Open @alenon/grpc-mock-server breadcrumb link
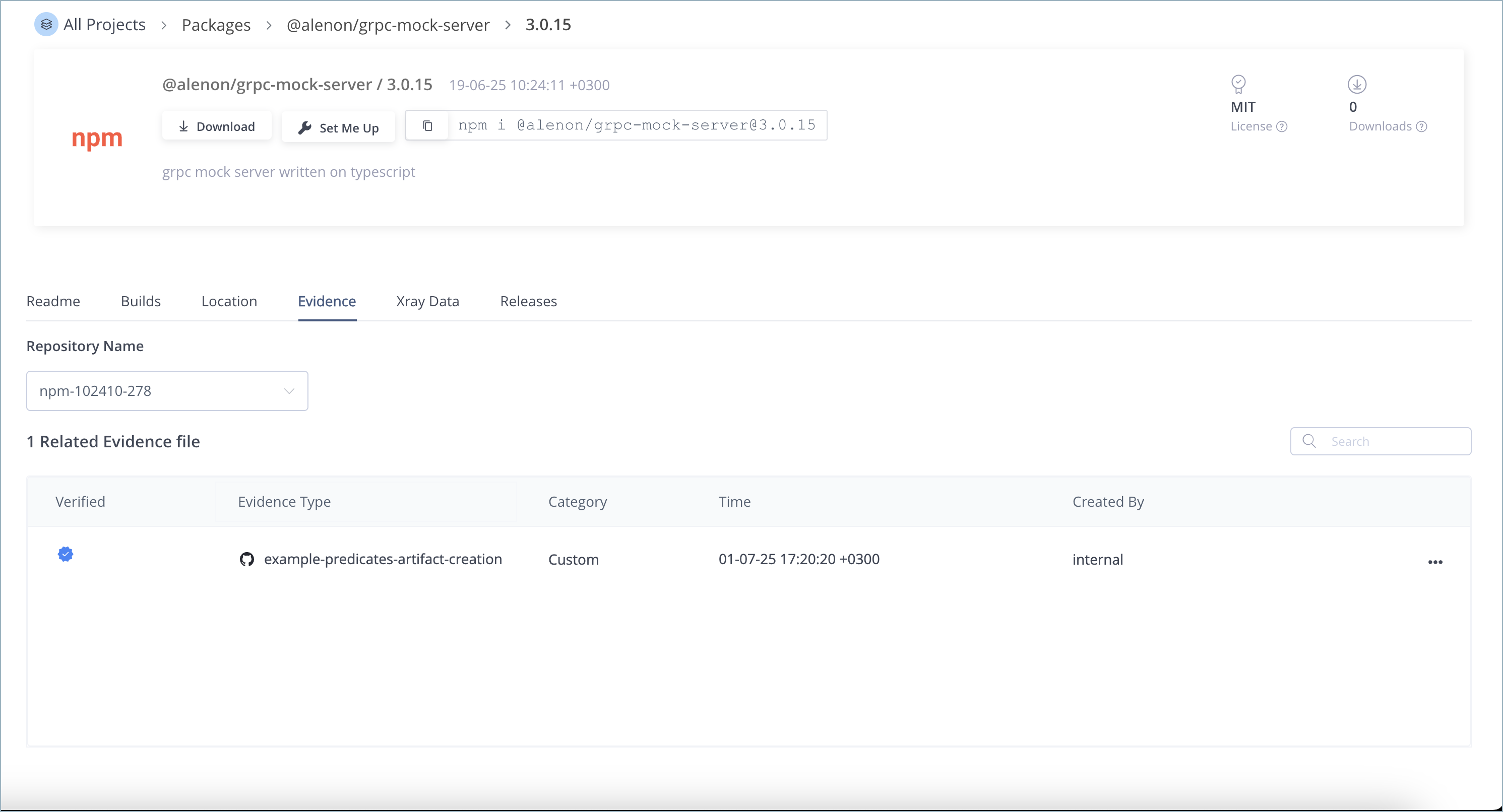The image size is (1503, 812). pos(388,25)
